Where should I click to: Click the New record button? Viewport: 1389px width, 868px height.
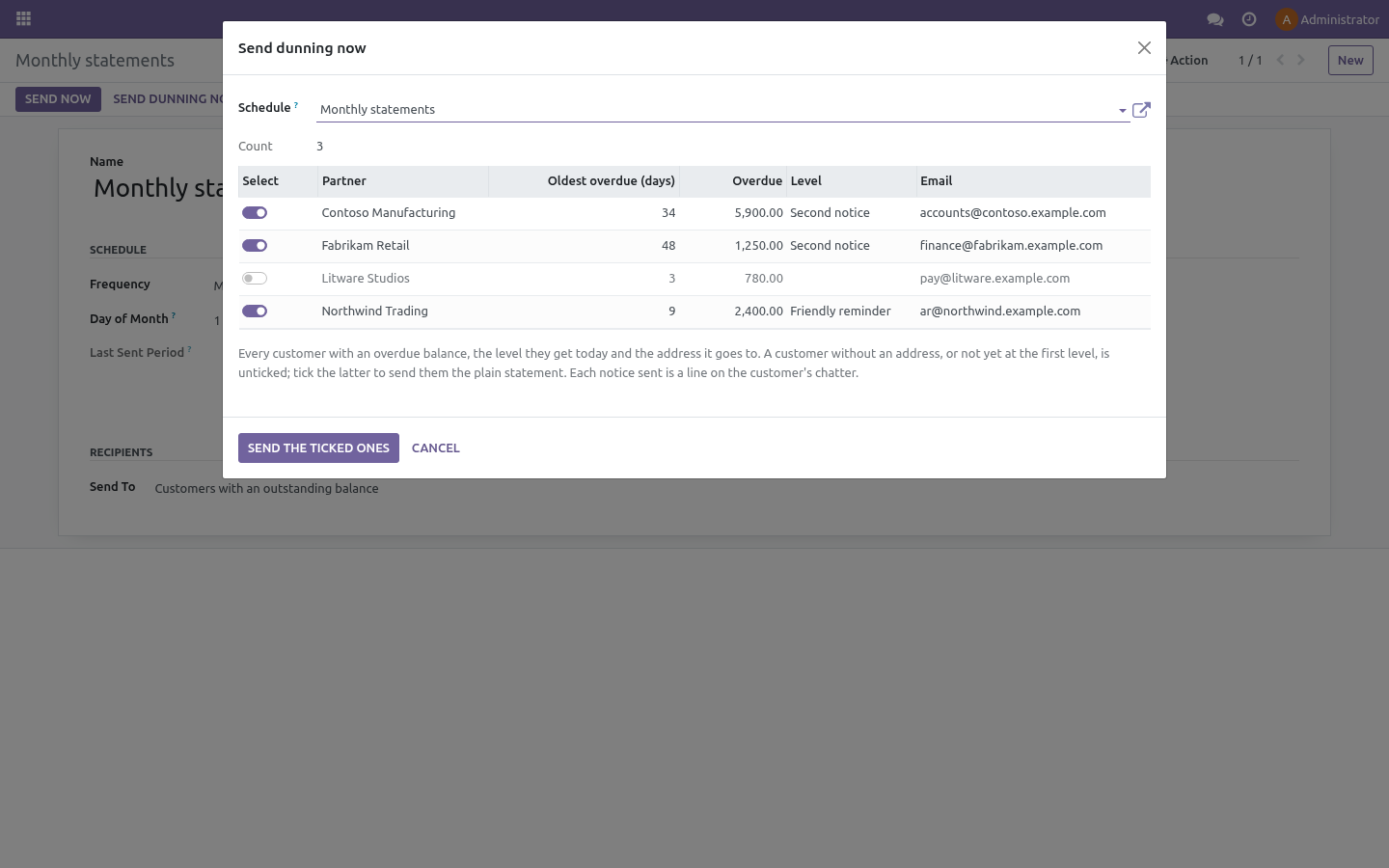pos(1350,60)
